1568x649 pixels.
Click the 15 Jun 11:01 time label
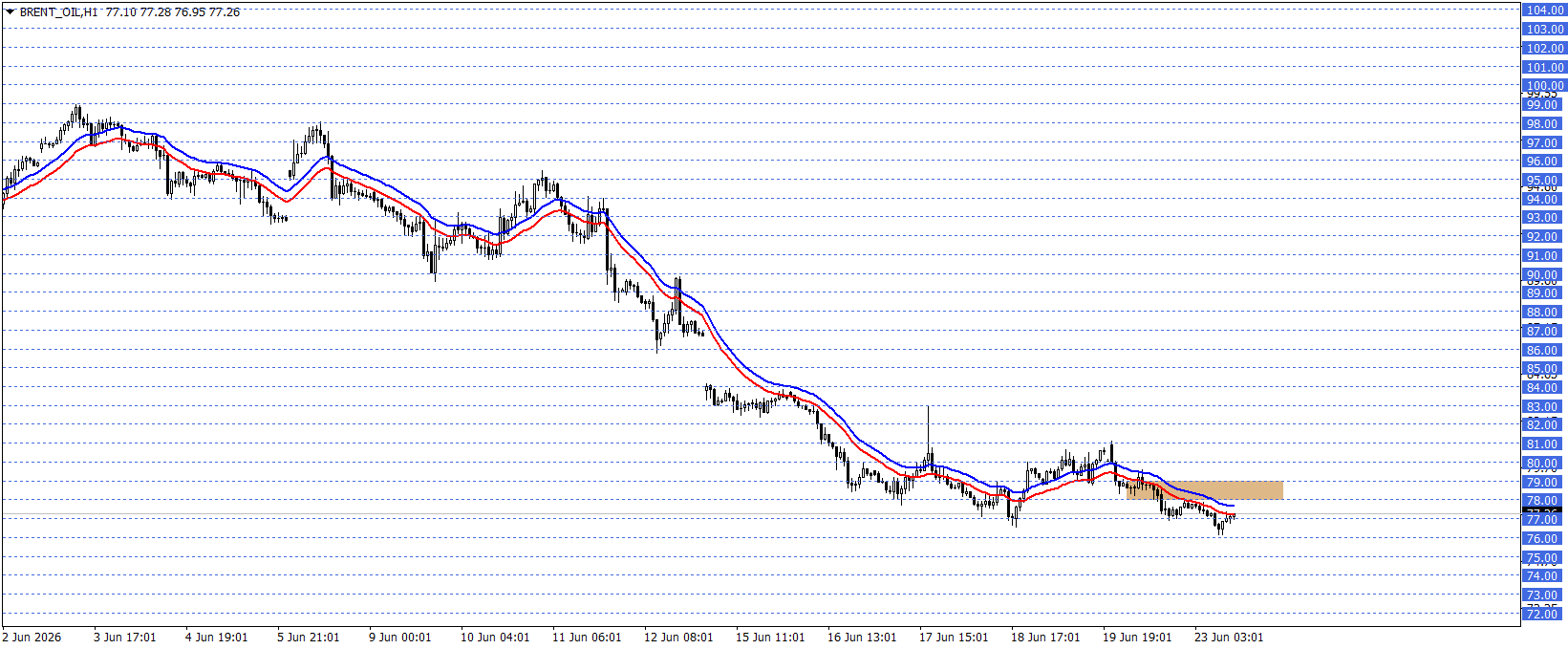pos(770,638)
